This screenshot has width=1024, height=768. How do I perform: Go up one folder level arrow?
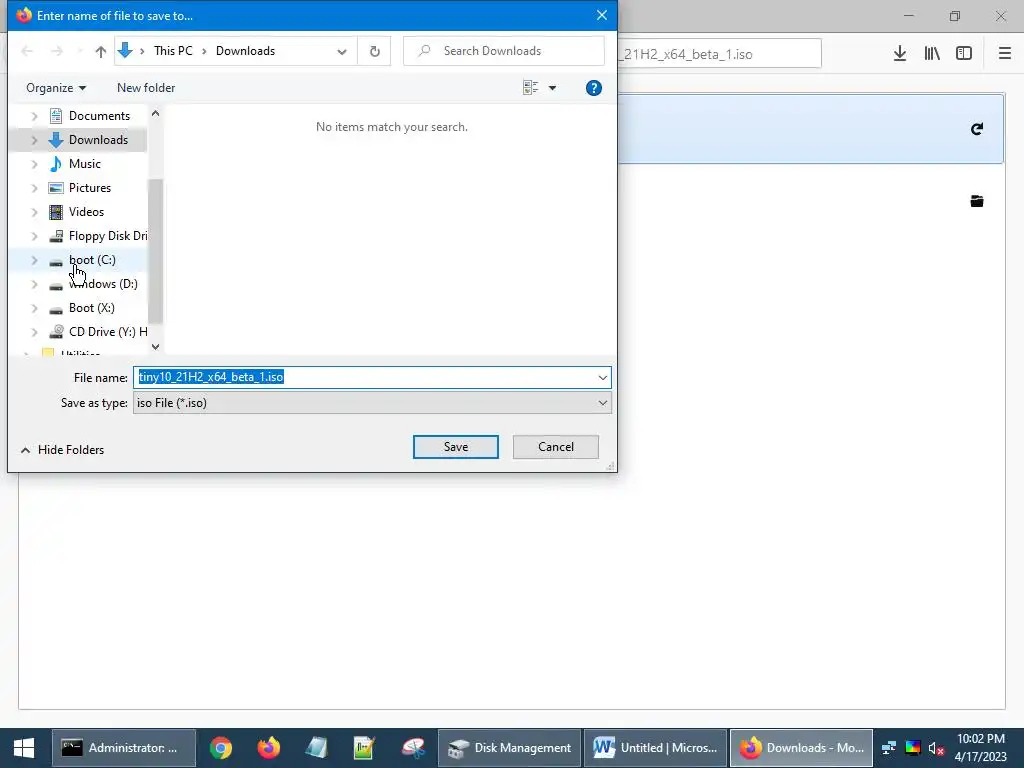(101, 51)
